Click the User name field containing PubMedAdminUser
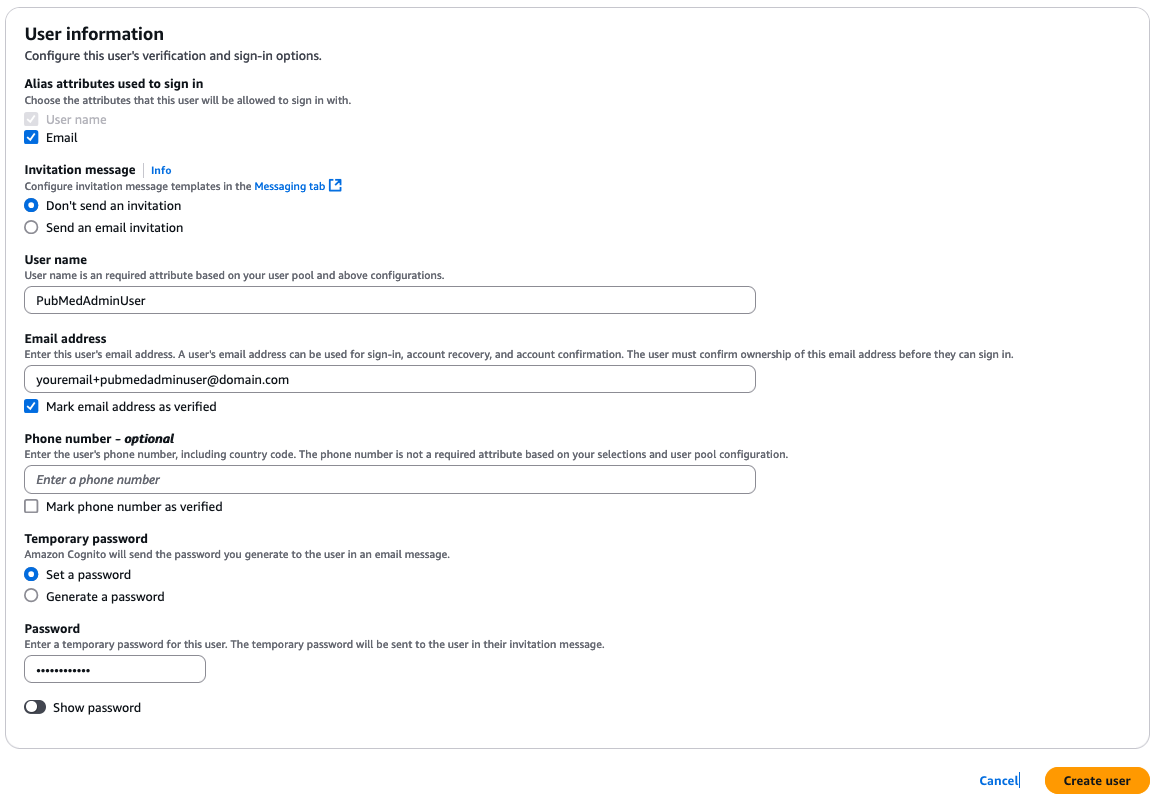Viewport: 1156px width, 799px height. (390, 299)
